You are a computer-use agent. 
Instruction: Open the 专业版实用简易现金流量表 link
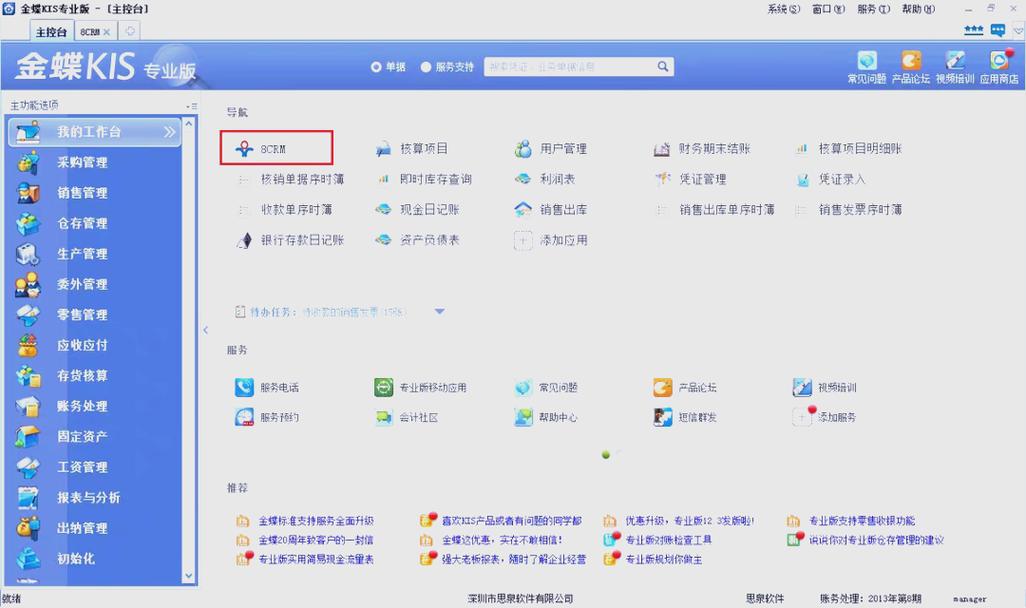tap(316, 559)
